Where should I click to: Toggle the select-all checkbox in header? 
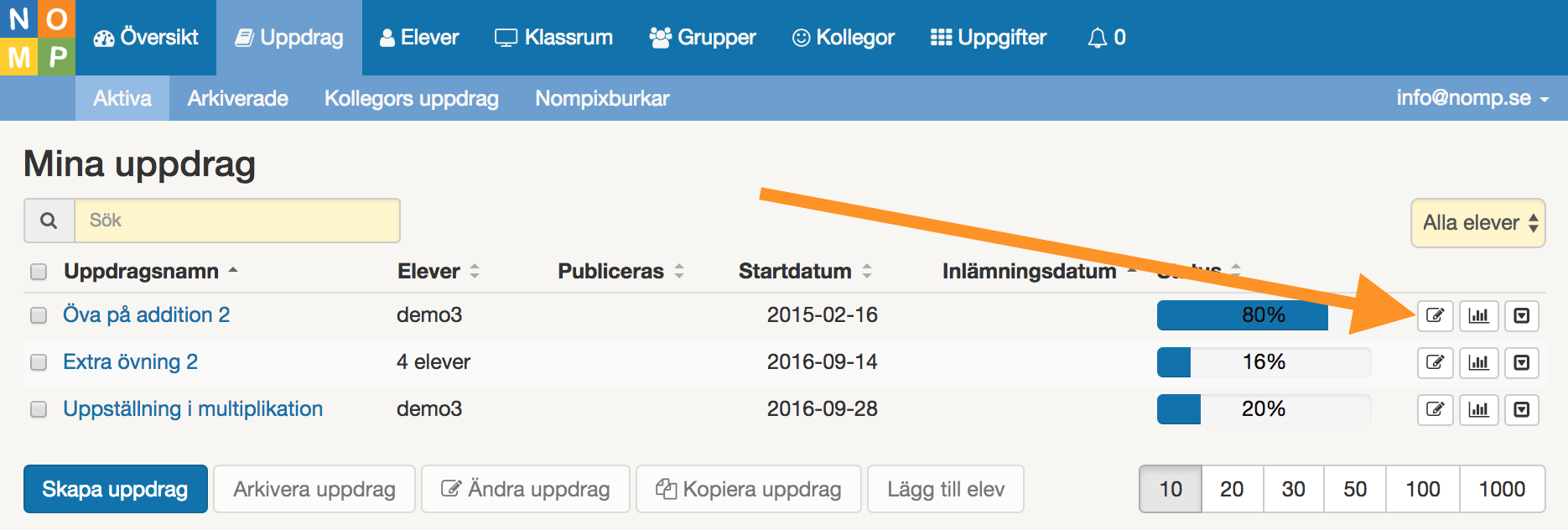(39, 272)
